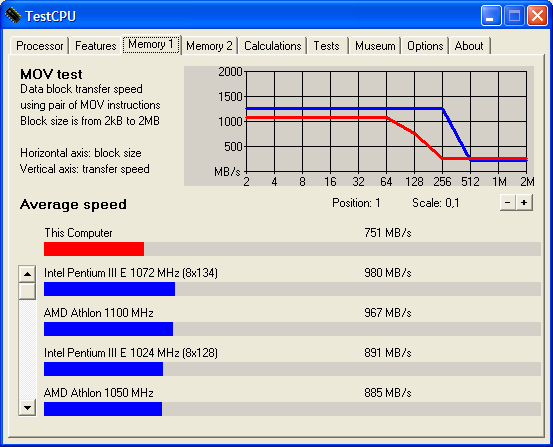Switch to the Tests tab
Image resolution: width=553 pixels, height=447 pixels.
pyautogui.click(x=327, y=46)
